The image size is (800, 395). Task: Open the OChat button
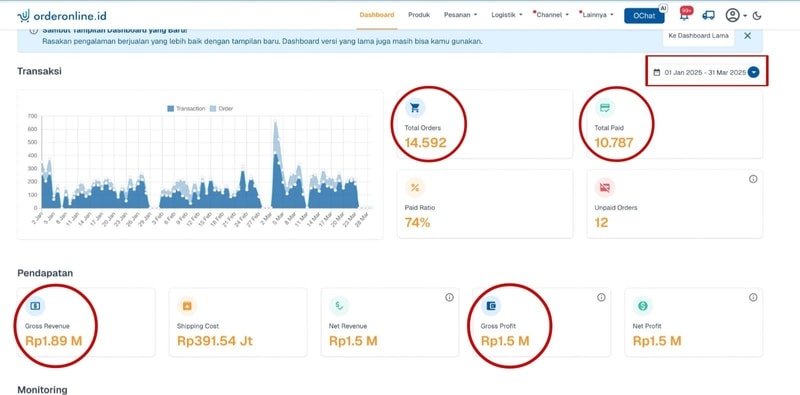pos(644,16)
